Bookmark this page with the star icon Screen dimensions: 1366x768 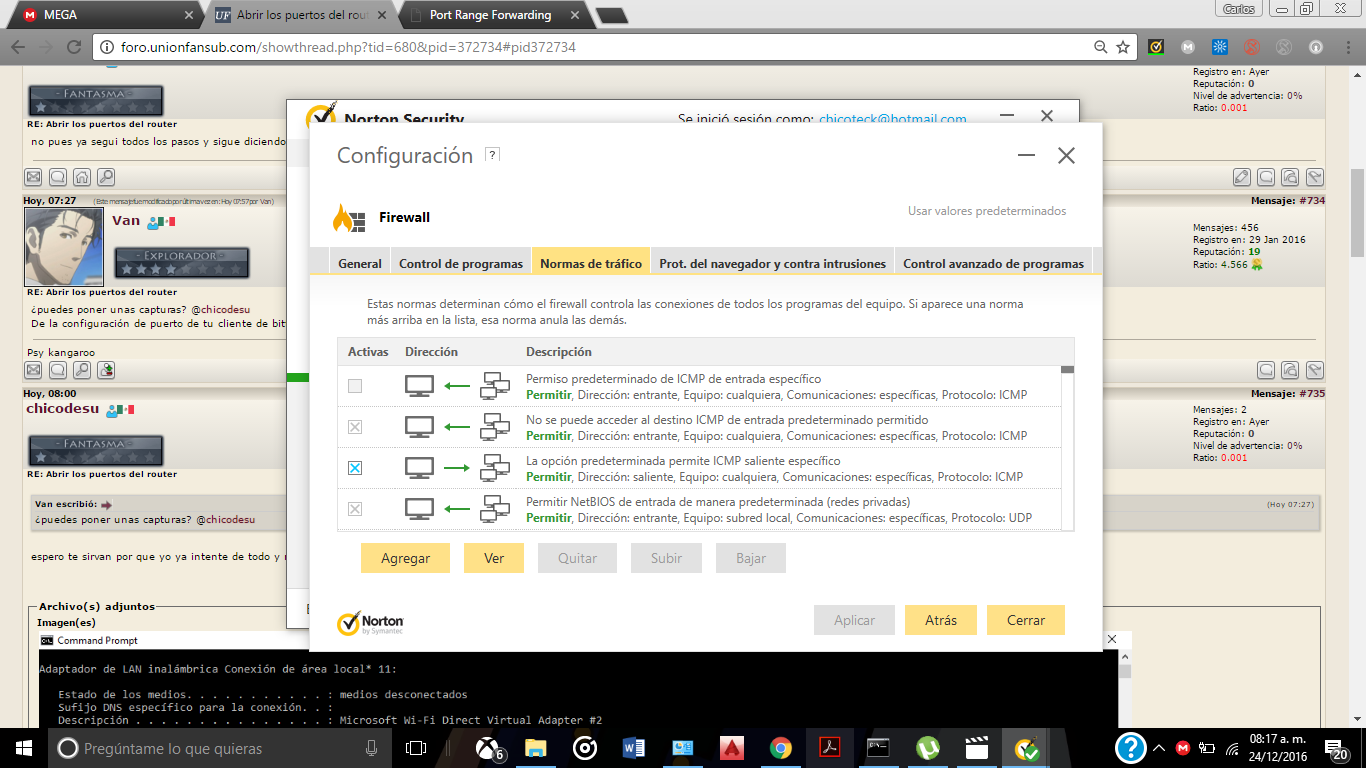(x=1123, y=47)
